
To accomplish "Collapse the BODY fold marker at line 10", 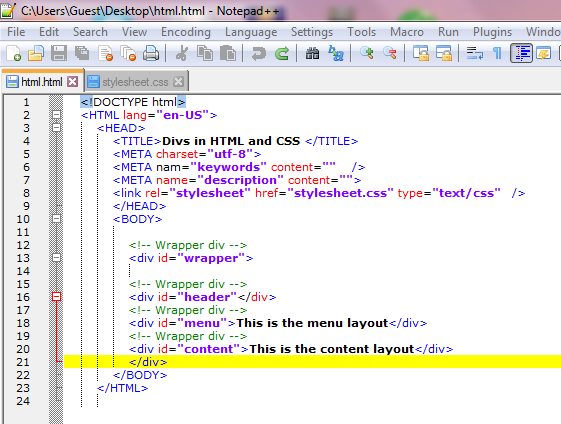I will 56,219.
